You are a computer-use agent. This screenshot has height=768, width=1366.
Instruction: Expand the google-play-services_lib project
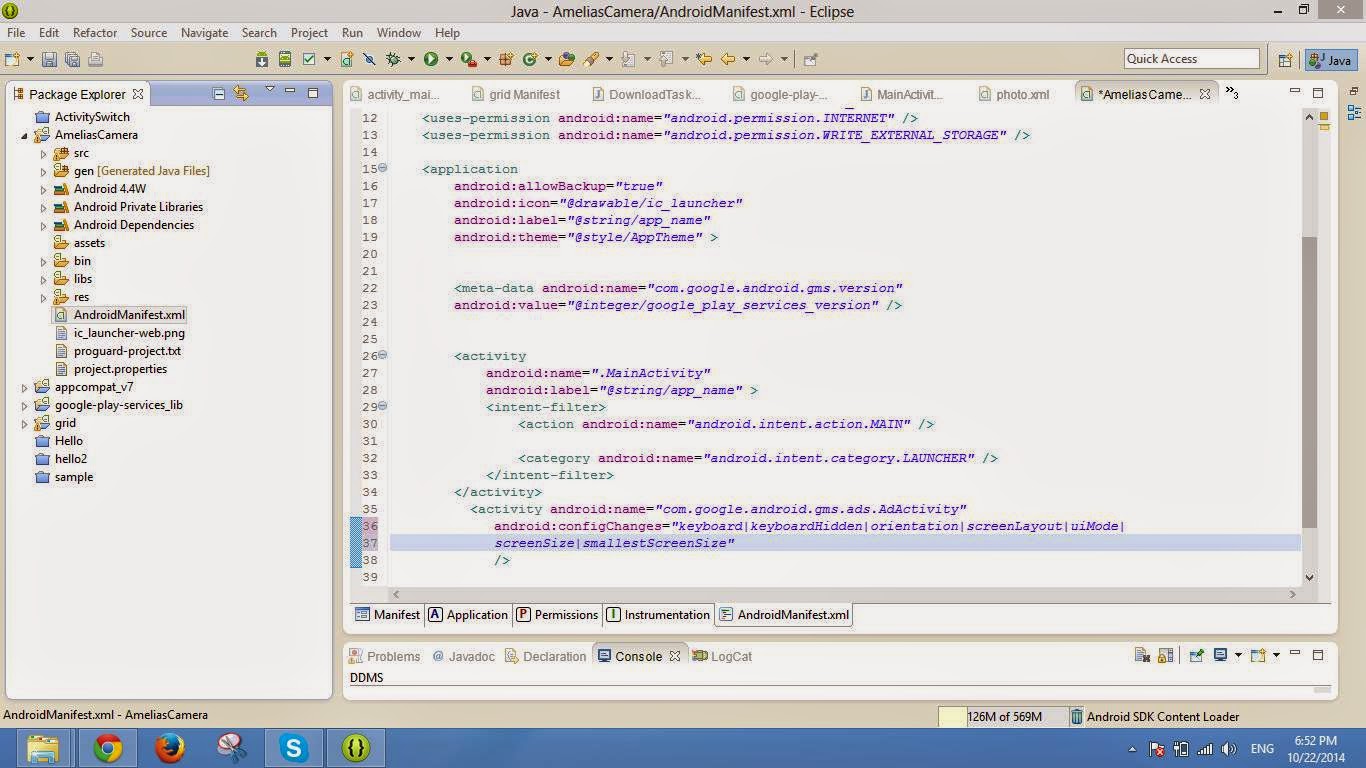[x=25, y=405]
